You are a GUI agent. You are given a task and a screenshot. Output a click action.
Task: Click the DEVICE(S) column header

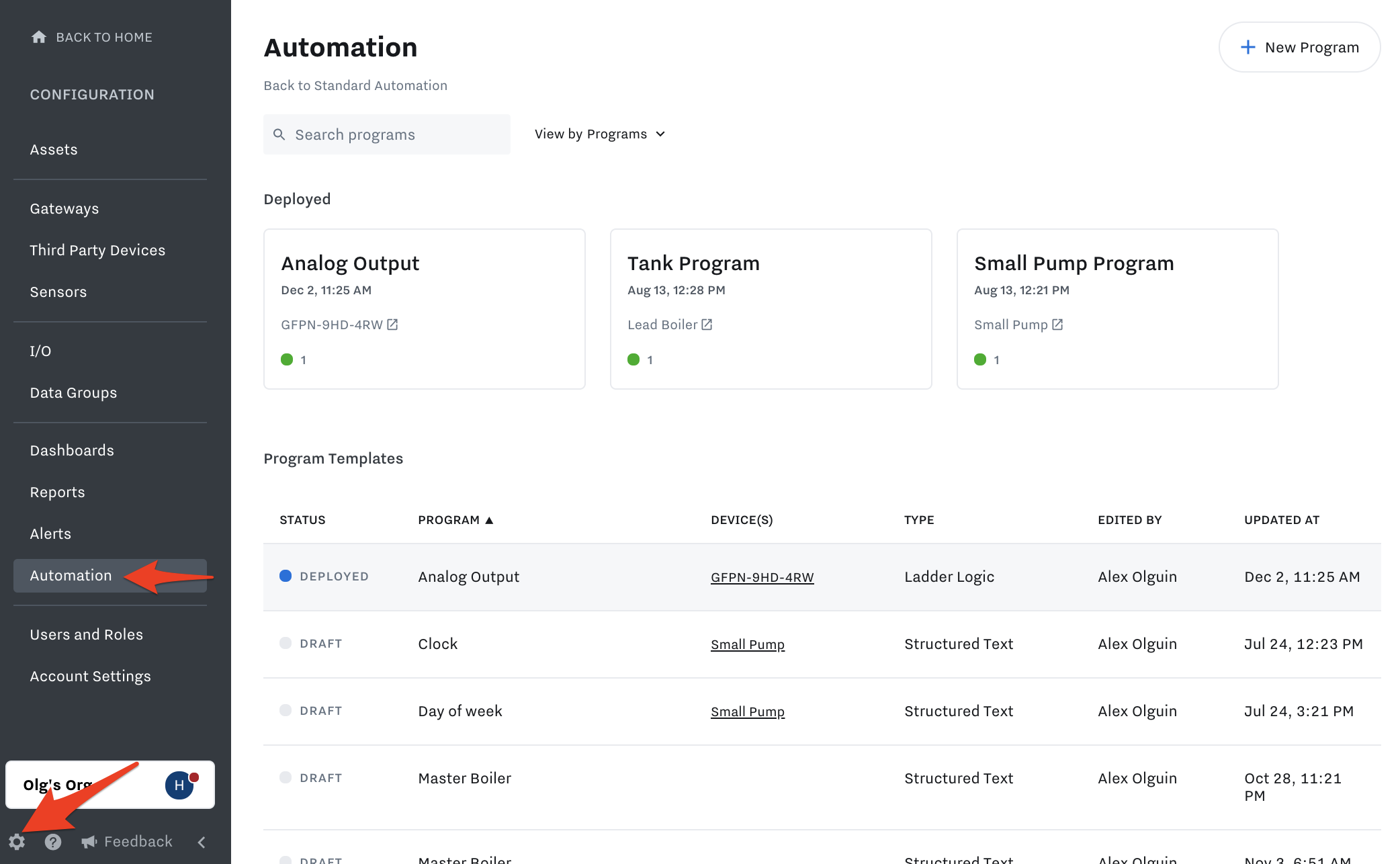coord(742,520)
